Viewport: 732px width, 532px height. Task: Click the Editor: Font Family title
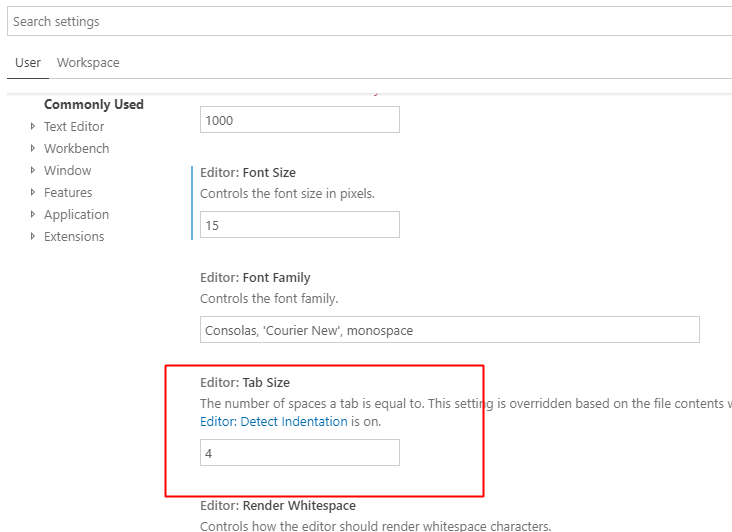point(255,278)
